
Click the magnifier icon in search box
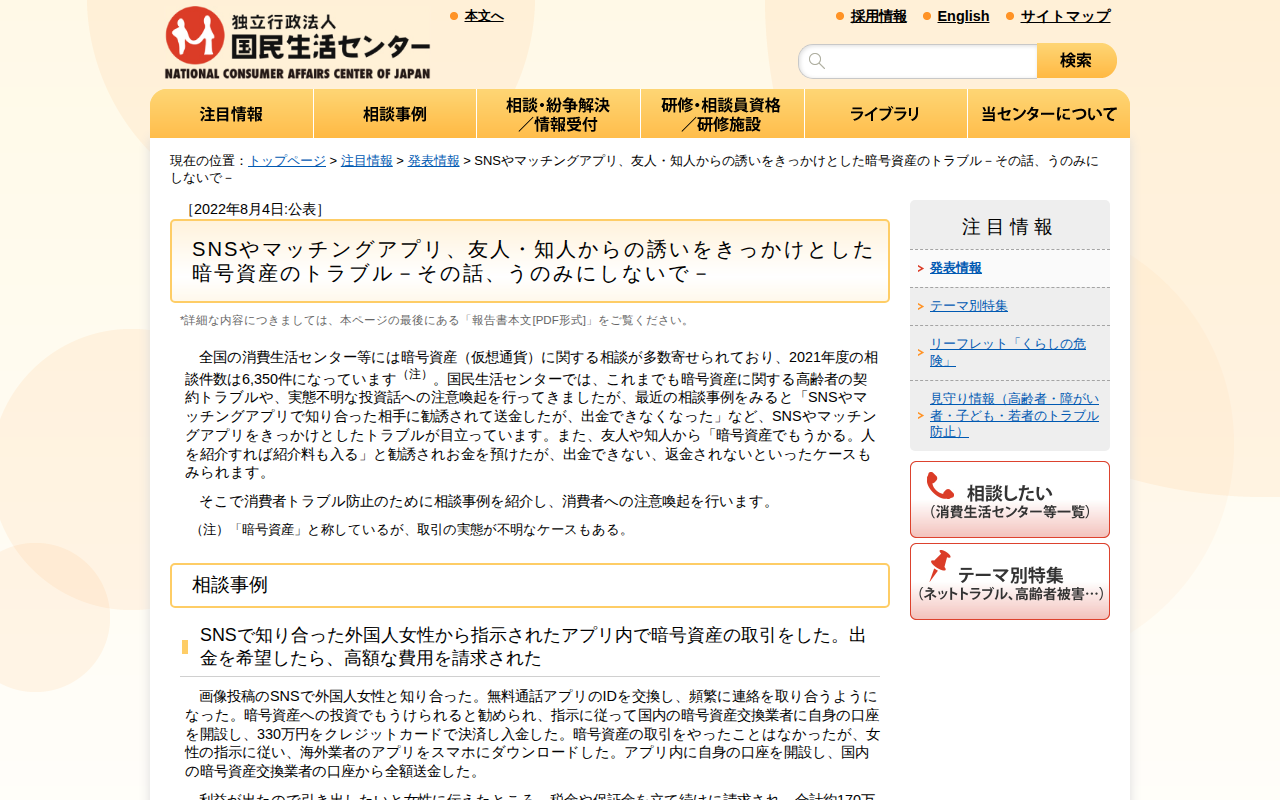pyautogui.click(x=817, y=61)
